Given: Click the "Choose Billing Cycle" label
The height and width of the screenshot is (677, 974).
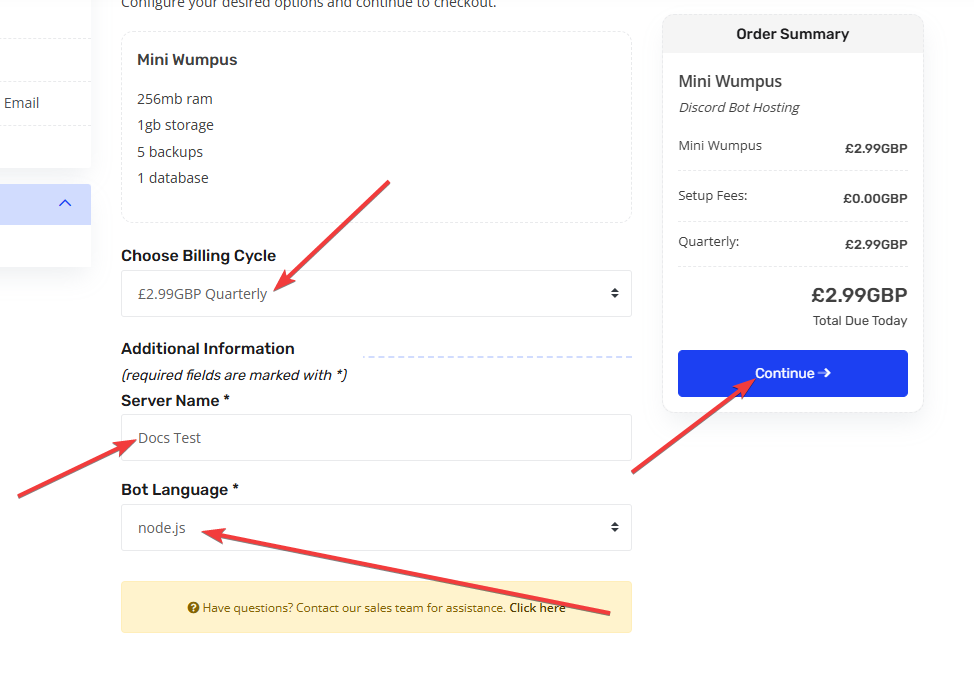Looking at the screenshot, I should click(198, 256).
